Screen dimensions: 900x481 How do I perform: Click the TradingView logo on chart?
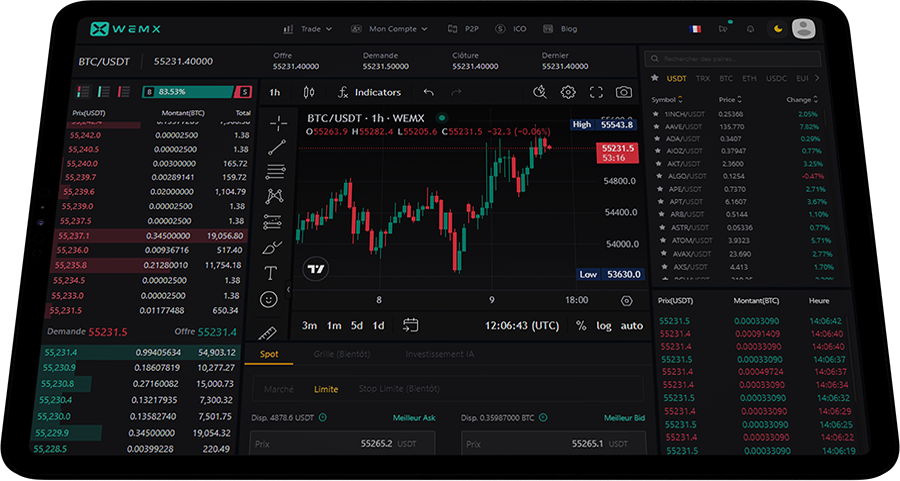coord(316,269)
